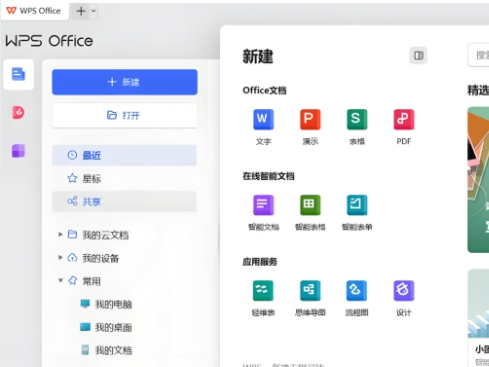This screenshot has height=367, width=489.
Task: Click the search input field at top right
Action: (479, 55)
